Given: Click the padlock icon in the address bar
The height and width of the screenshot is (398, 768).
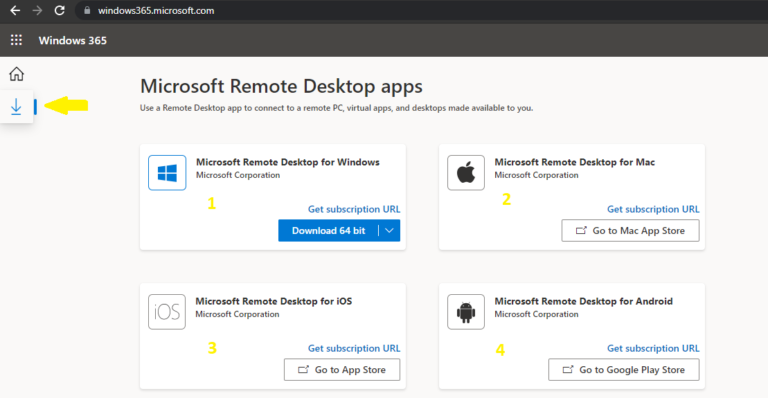Looking at the screenshot, I should (87, 10).
